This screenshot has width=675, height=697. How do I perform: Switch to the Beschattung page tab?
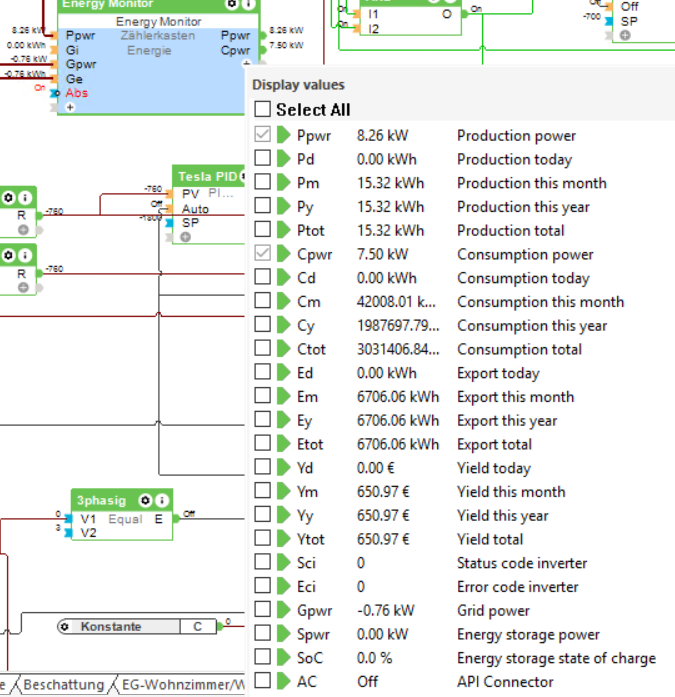click(64, 685)
